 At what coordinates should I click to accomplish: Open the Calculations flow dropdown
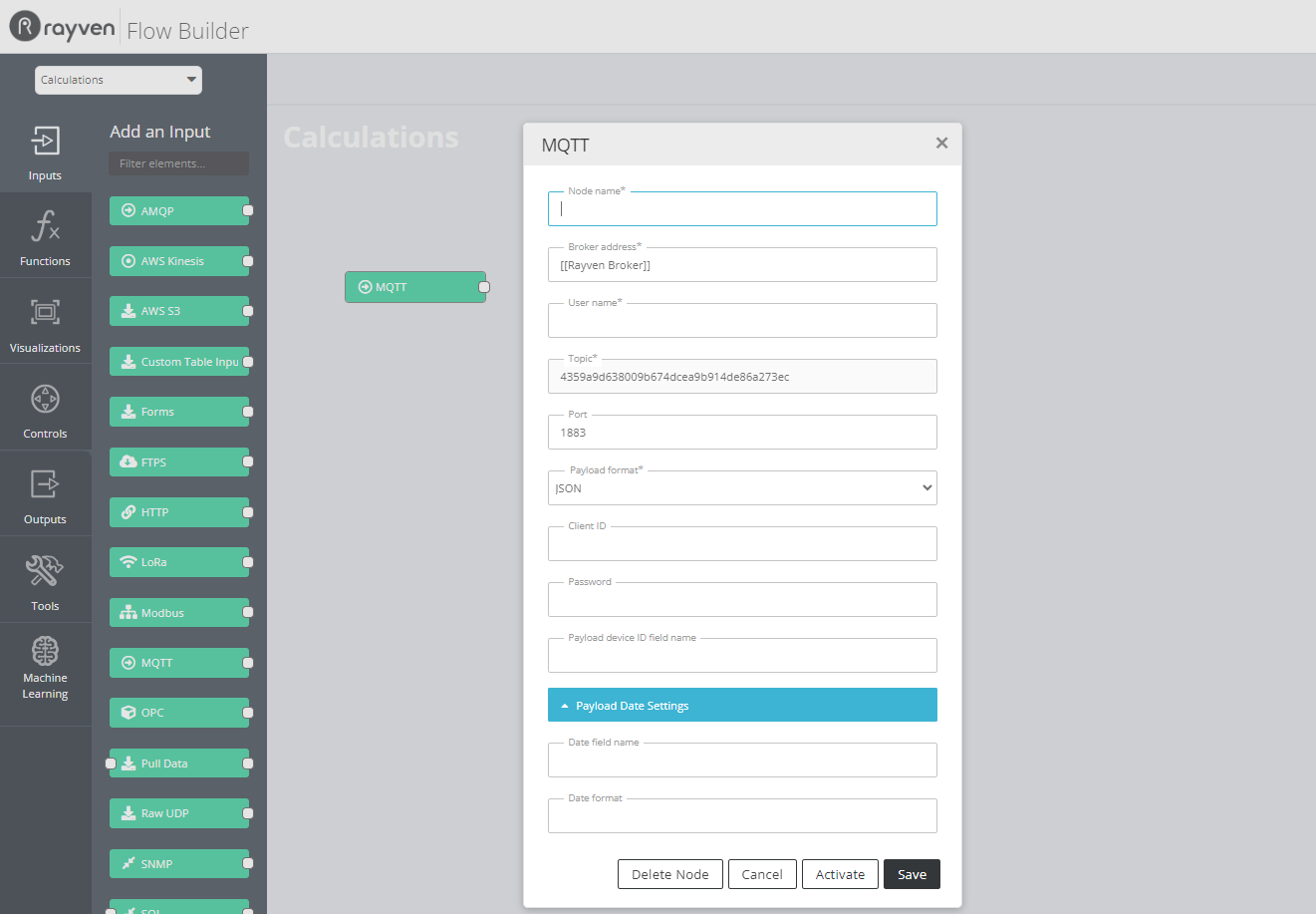pos(119,80)
